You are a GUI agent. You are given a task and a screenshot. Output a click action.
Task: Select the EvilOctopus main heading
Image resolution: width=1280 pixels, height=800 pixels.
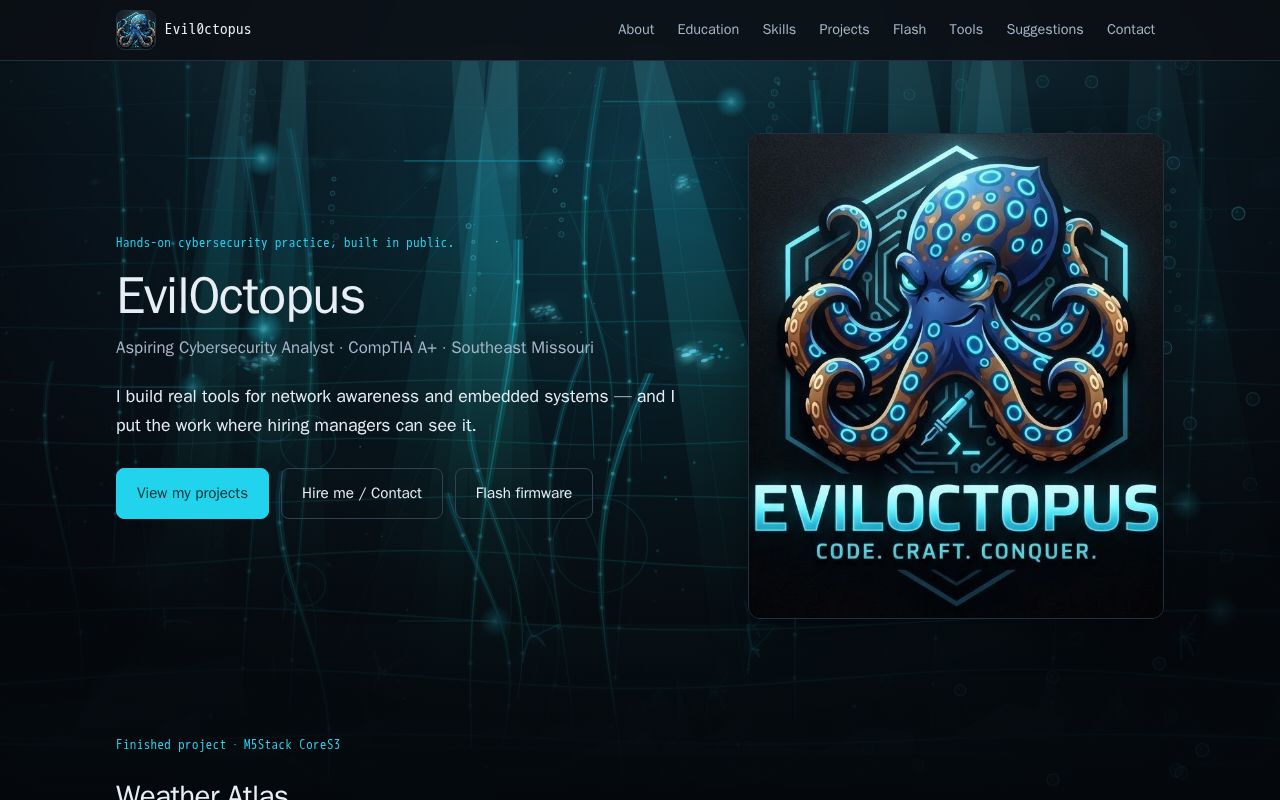[x=241, y=296]
